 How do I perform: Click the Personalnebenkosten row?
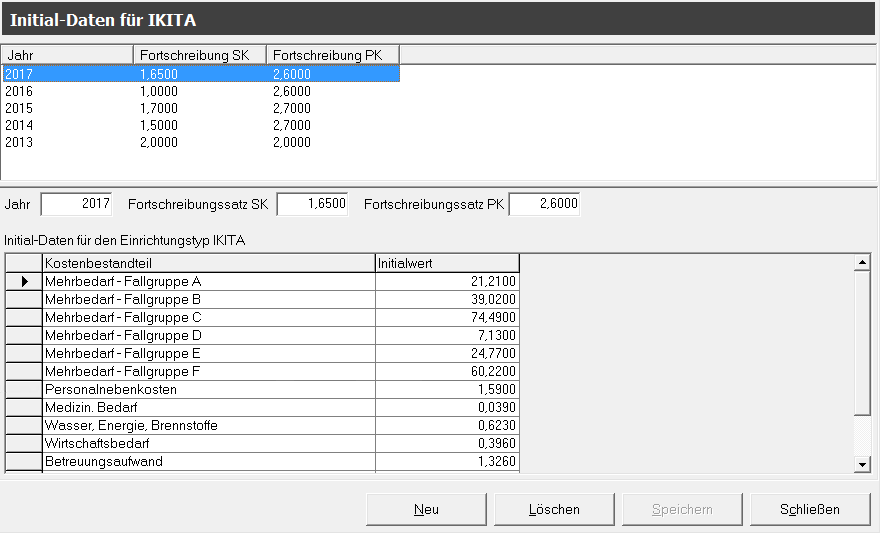208,390
